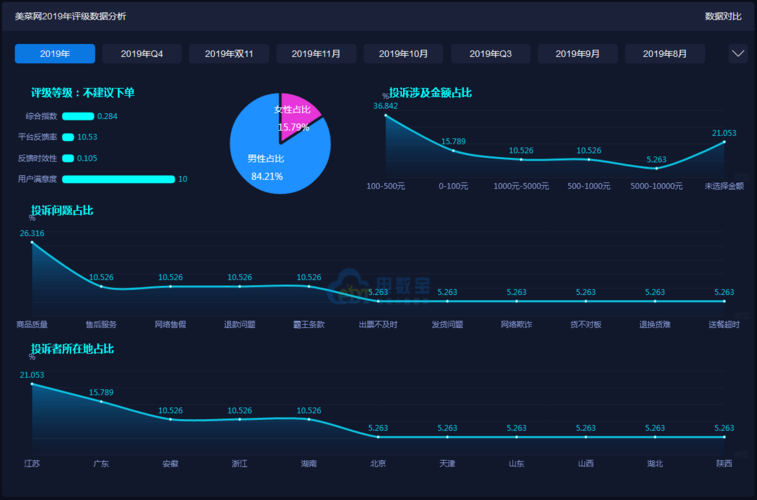Select the 2019年9月 tab
The width and height of the screenshot is (757, 500).
[x=577, y=54]
